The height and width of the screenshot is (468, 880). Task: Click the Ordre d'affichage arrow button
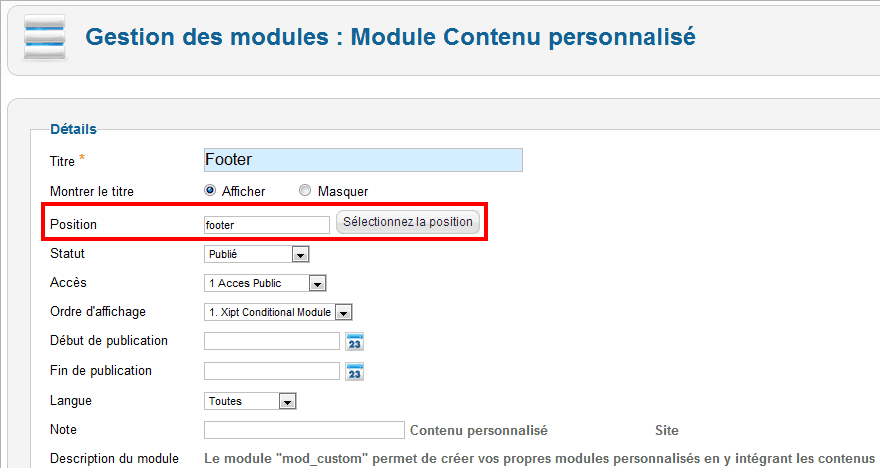pos(343,313)
